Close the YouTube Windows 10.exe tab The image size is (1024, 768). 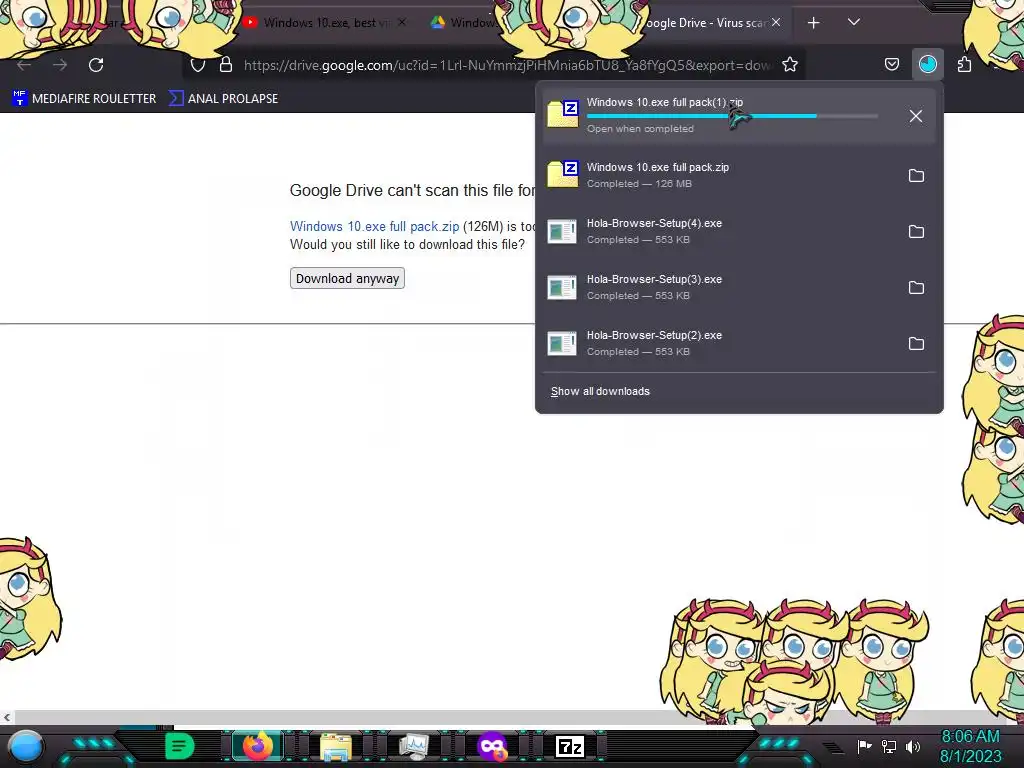[x=402, y=22]
